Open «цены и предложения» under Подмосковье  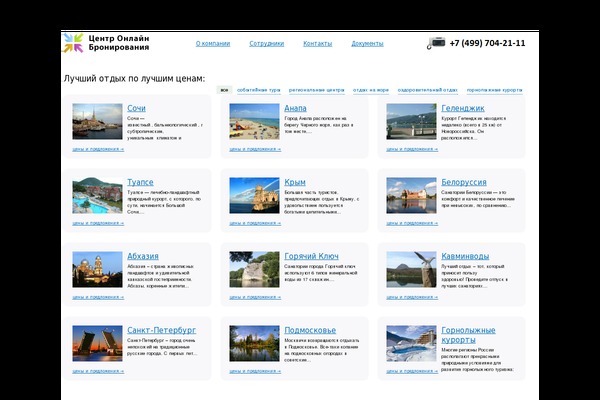tap(255, 371)
